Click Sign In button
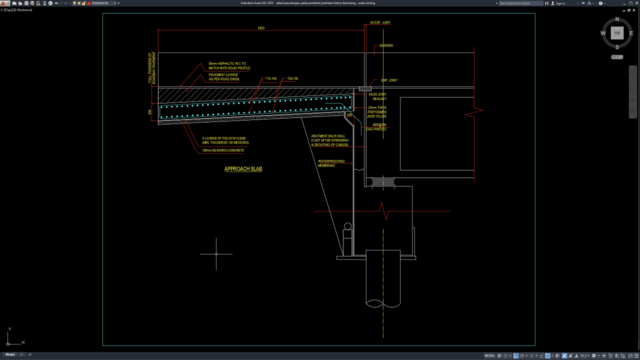This screenshot has width=640, height=360. [558, 3]
